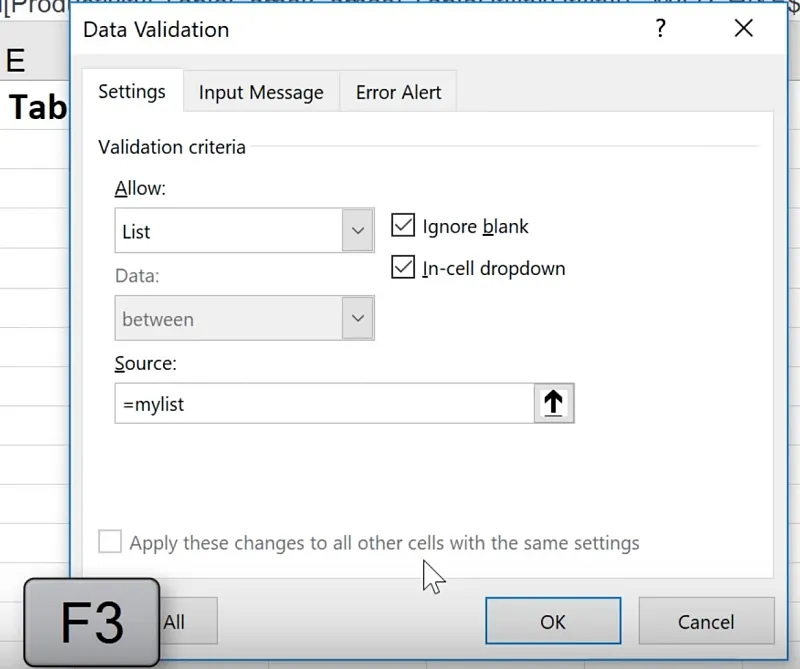This screenshot has width=800, height=669.
Task: Tick Apply these changes to all other cells
Action: 110,543
